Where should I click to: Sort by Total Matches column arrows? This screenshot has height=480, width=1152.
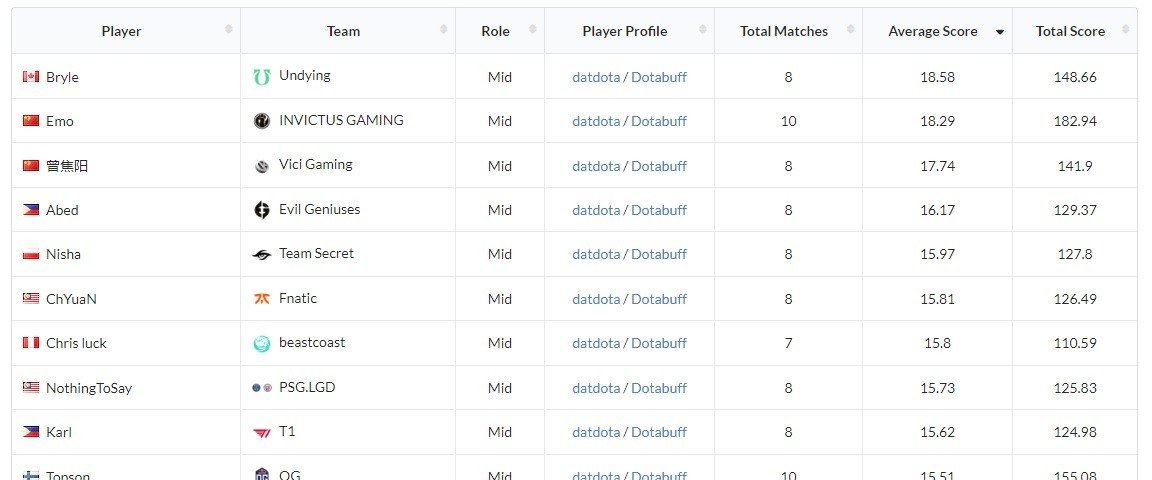(851, 29)
